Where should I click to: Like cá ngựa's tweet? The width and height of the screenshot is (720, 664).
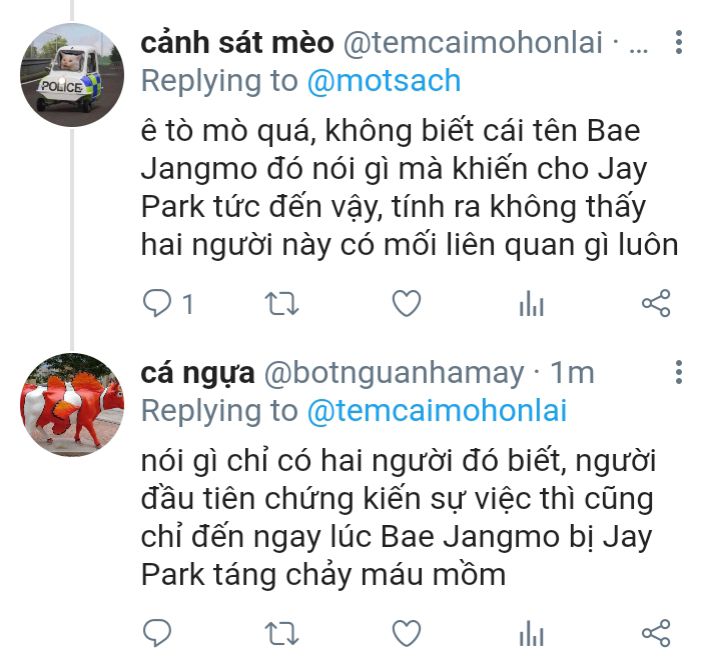click(x=406, y=633)
